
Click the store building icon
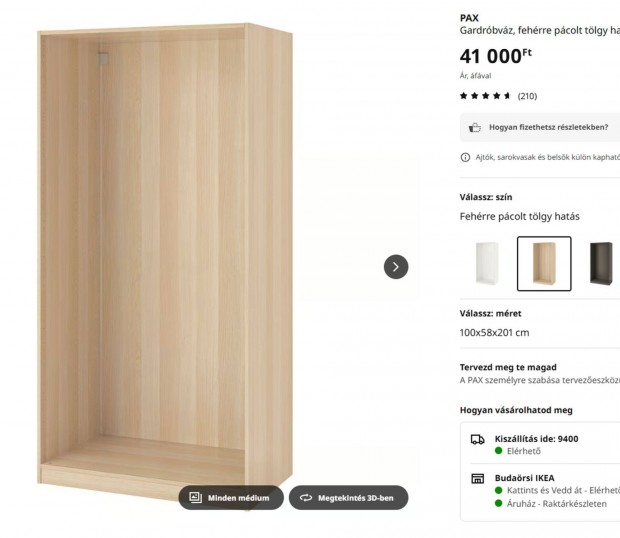[x=478, y=479]
